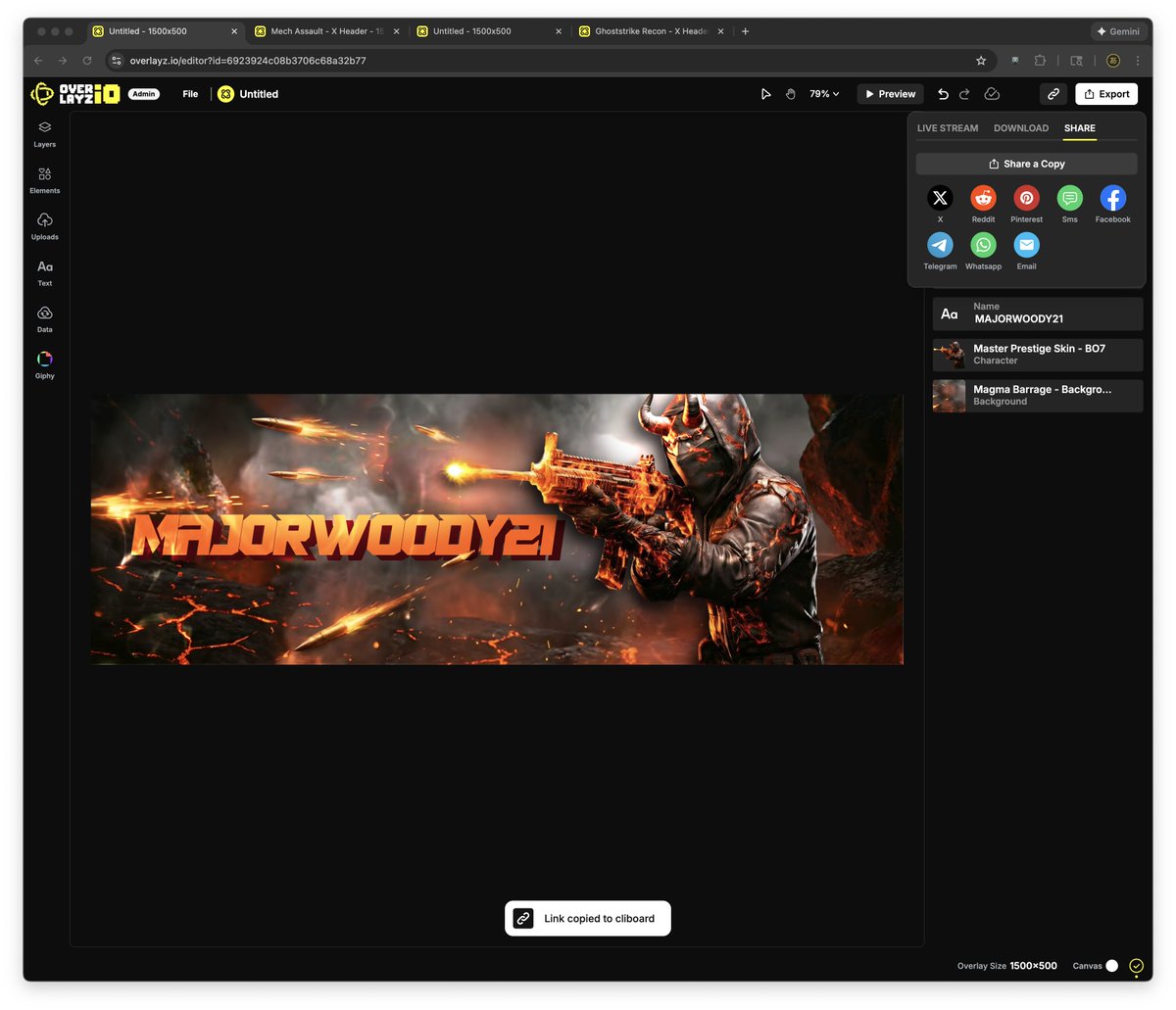Reload the browser page
Viewport: 1176px width, 1010px height.
[x=87, y=61]
